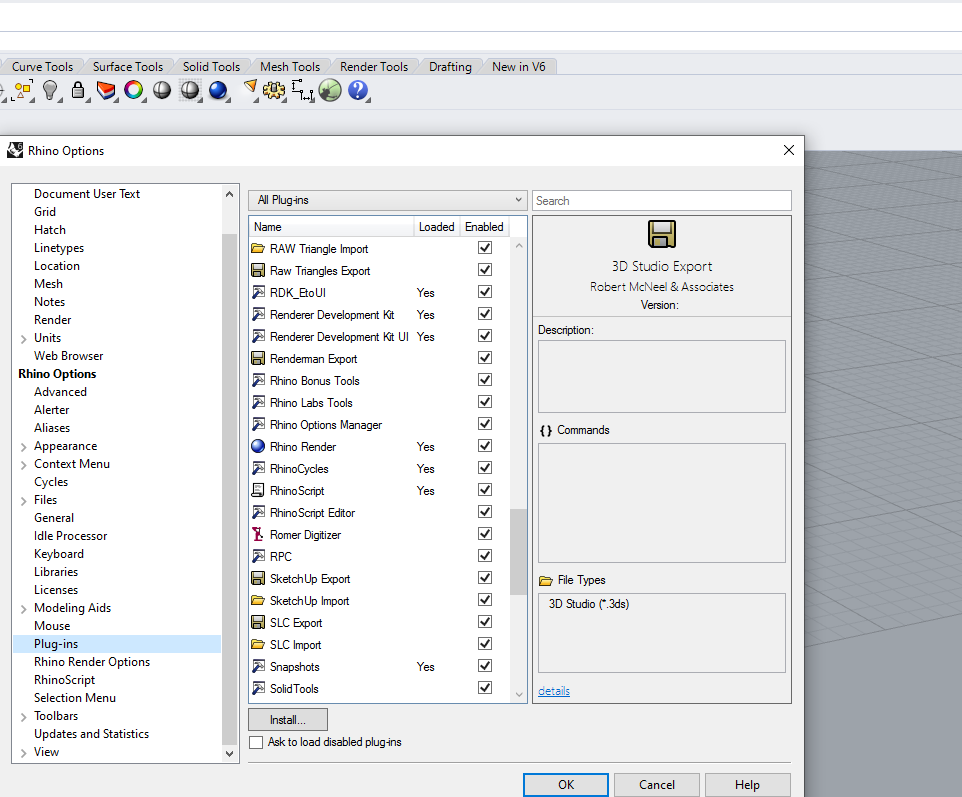This screenshot has width=962, height=797.
Task: Select the sphere with grid background icon
Action: coord(190,91)
